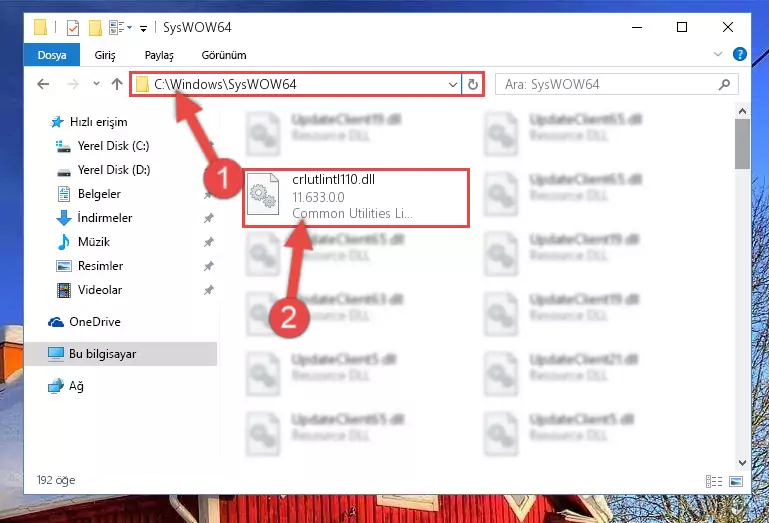The width and height of the screenshot is (769, 523).
Task: Go forward with the right arrow
Action: 73,84
